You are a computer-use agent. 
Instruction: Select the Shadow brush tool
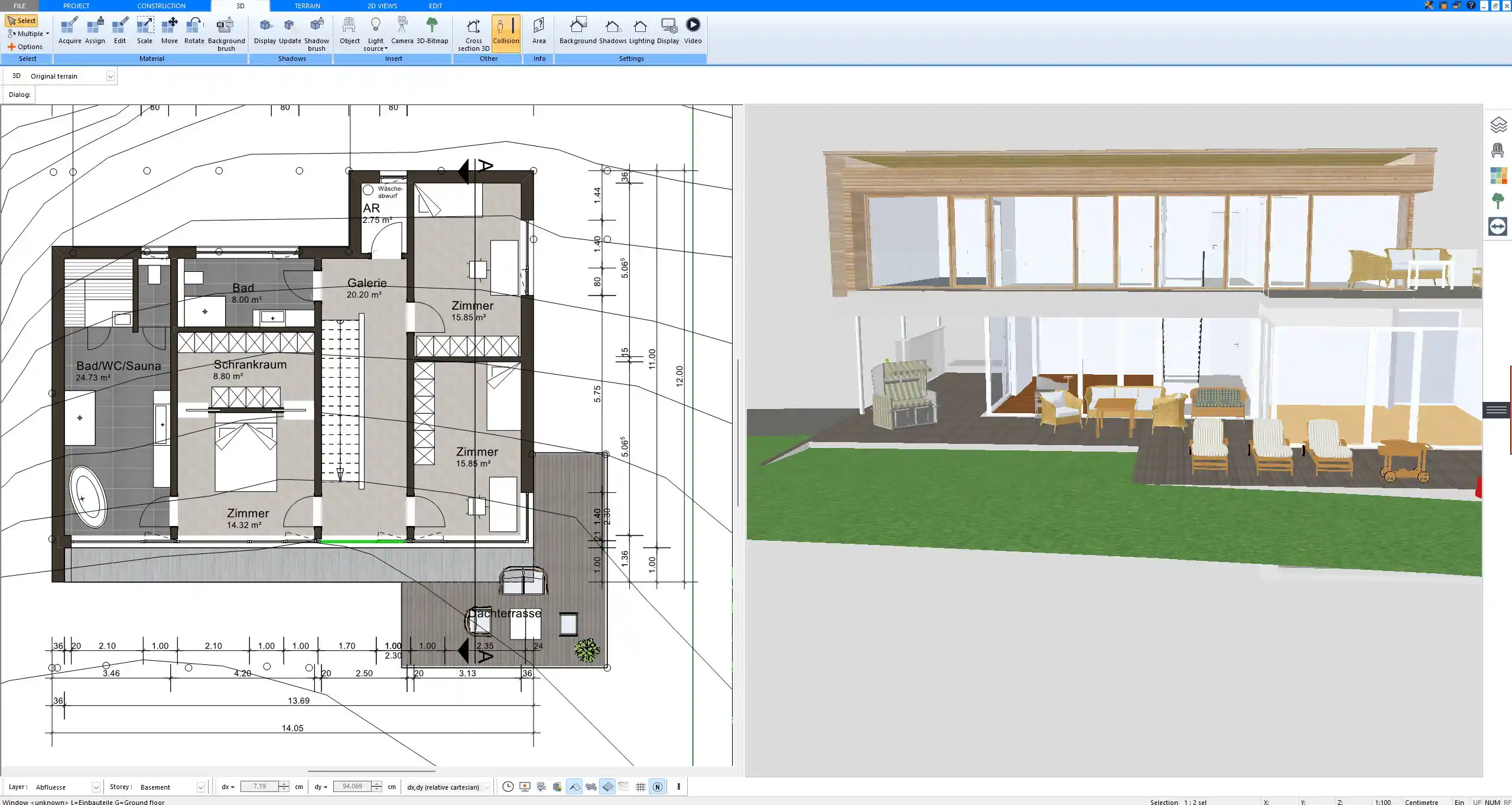pyautogui.click(x=317, y=34)
